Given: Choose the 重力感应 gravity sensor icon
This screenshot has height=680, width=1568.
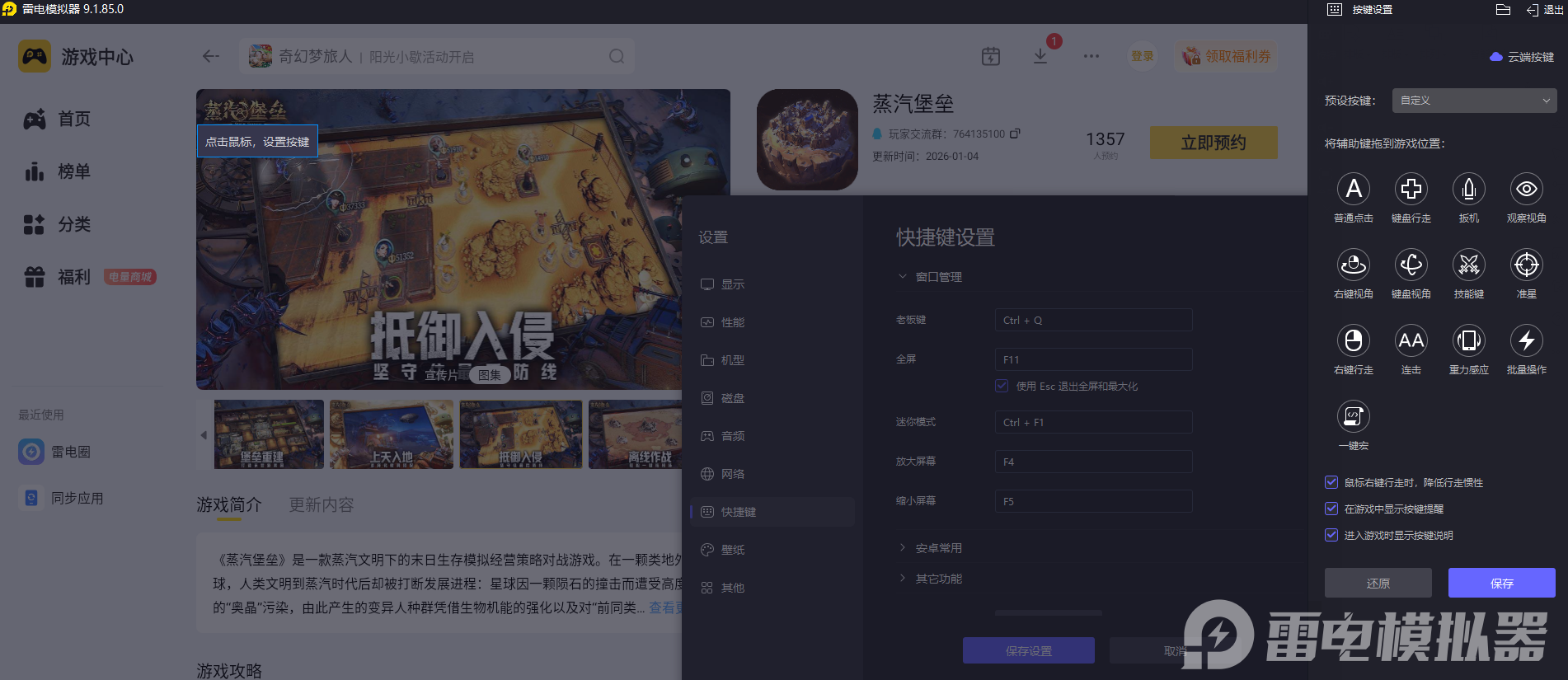Looking at the screenshot, I should click(1468, 340).
